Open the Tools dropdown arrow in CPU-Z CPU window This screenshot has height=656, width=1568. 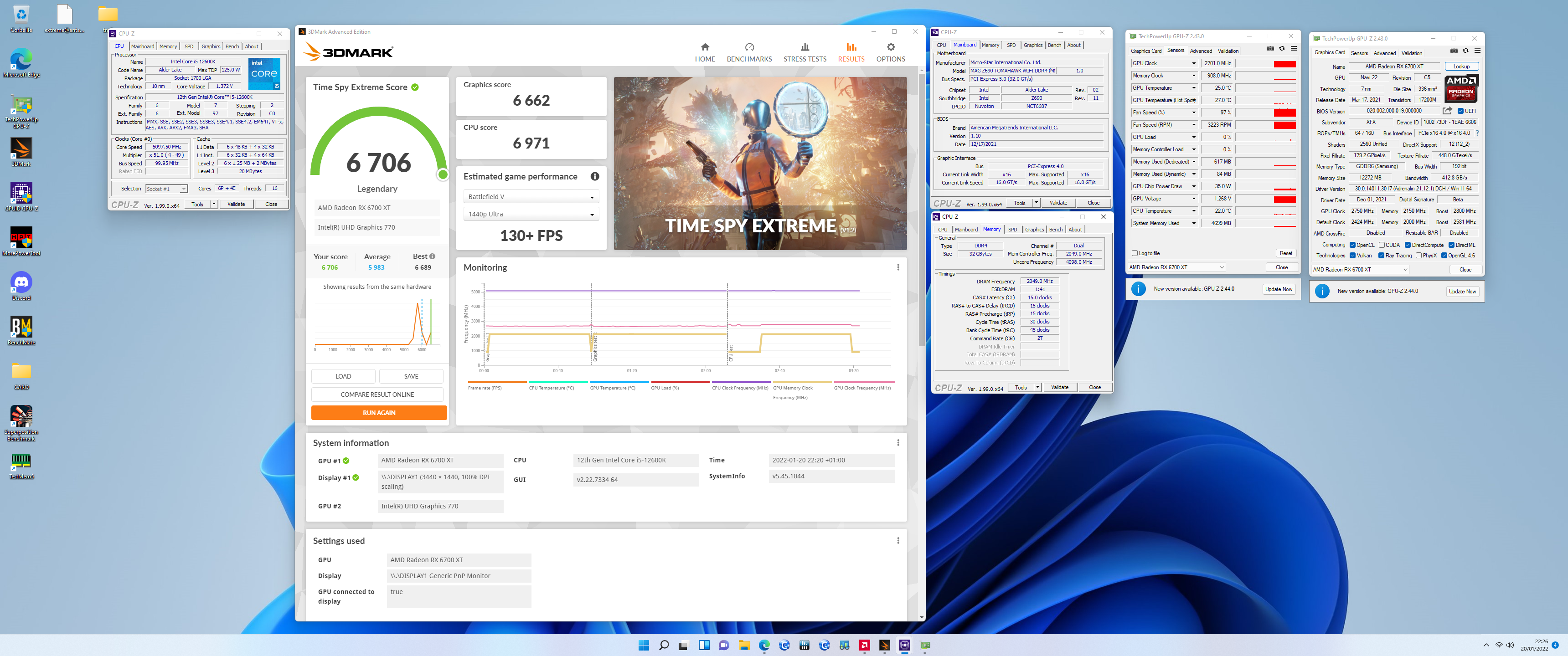pos(214,205)
